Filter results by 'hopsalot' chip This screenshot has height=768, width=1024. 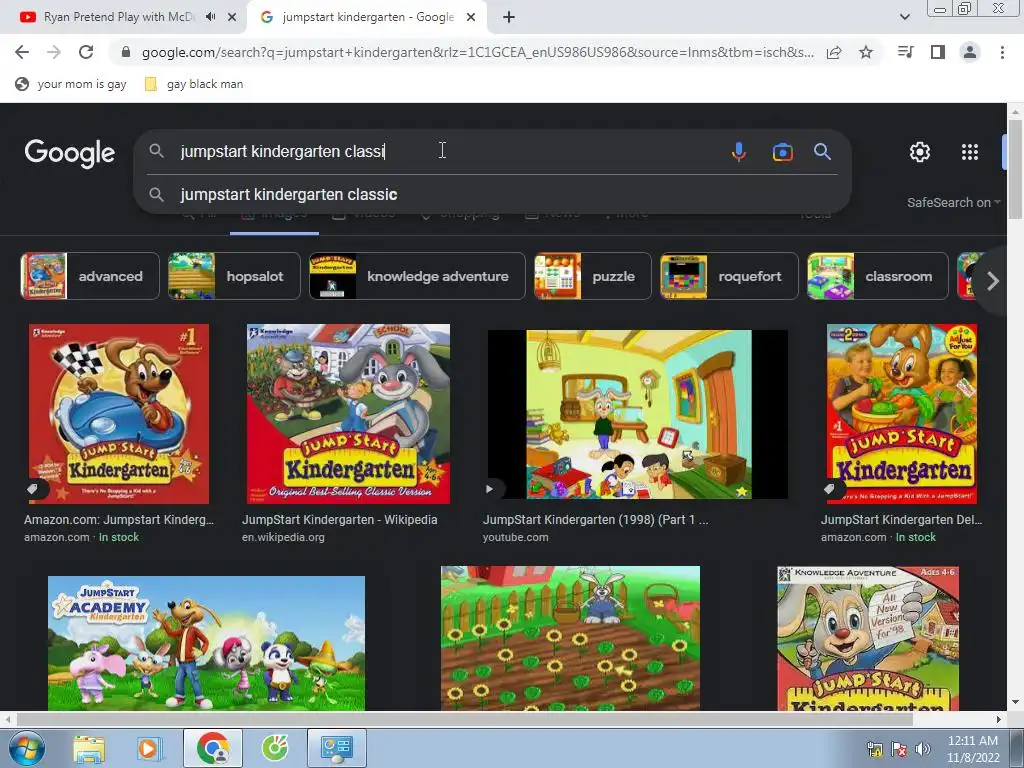[x=234, y=276]
